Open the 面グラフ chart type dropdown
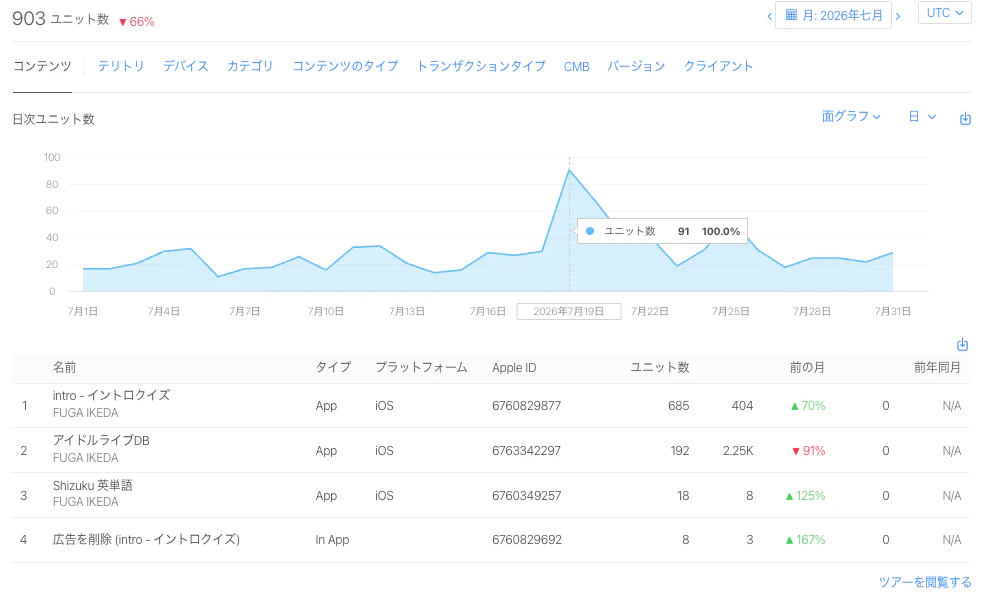The height and width of the screenshot is (597, 1004). click(851, 117)
